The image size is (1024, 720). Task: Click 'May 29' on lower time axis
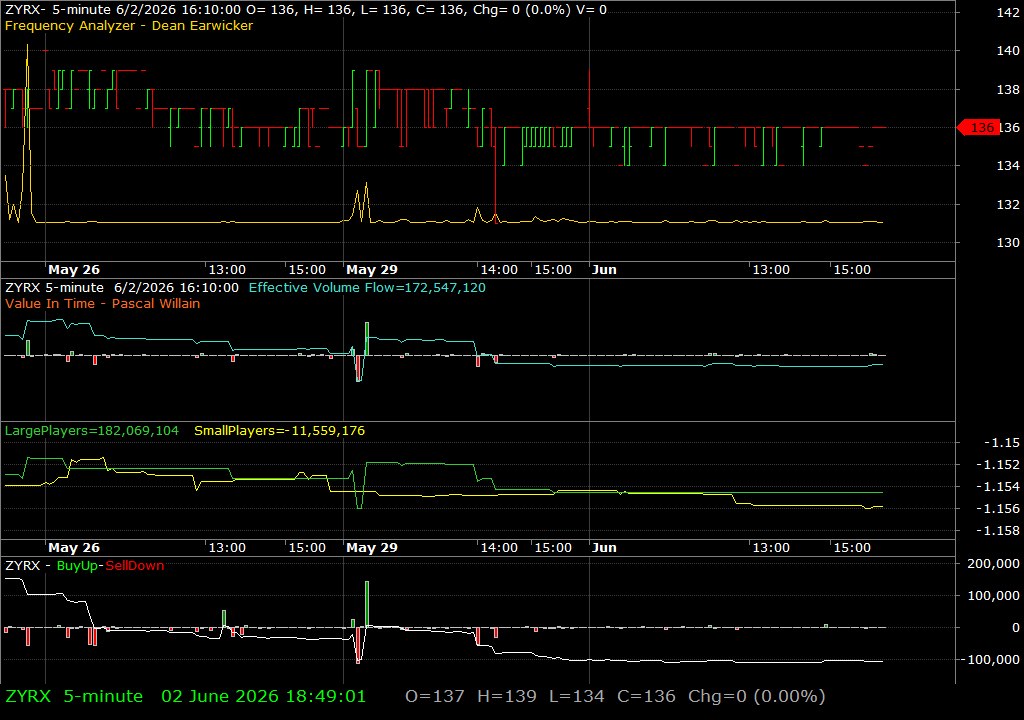click(372, 548)
